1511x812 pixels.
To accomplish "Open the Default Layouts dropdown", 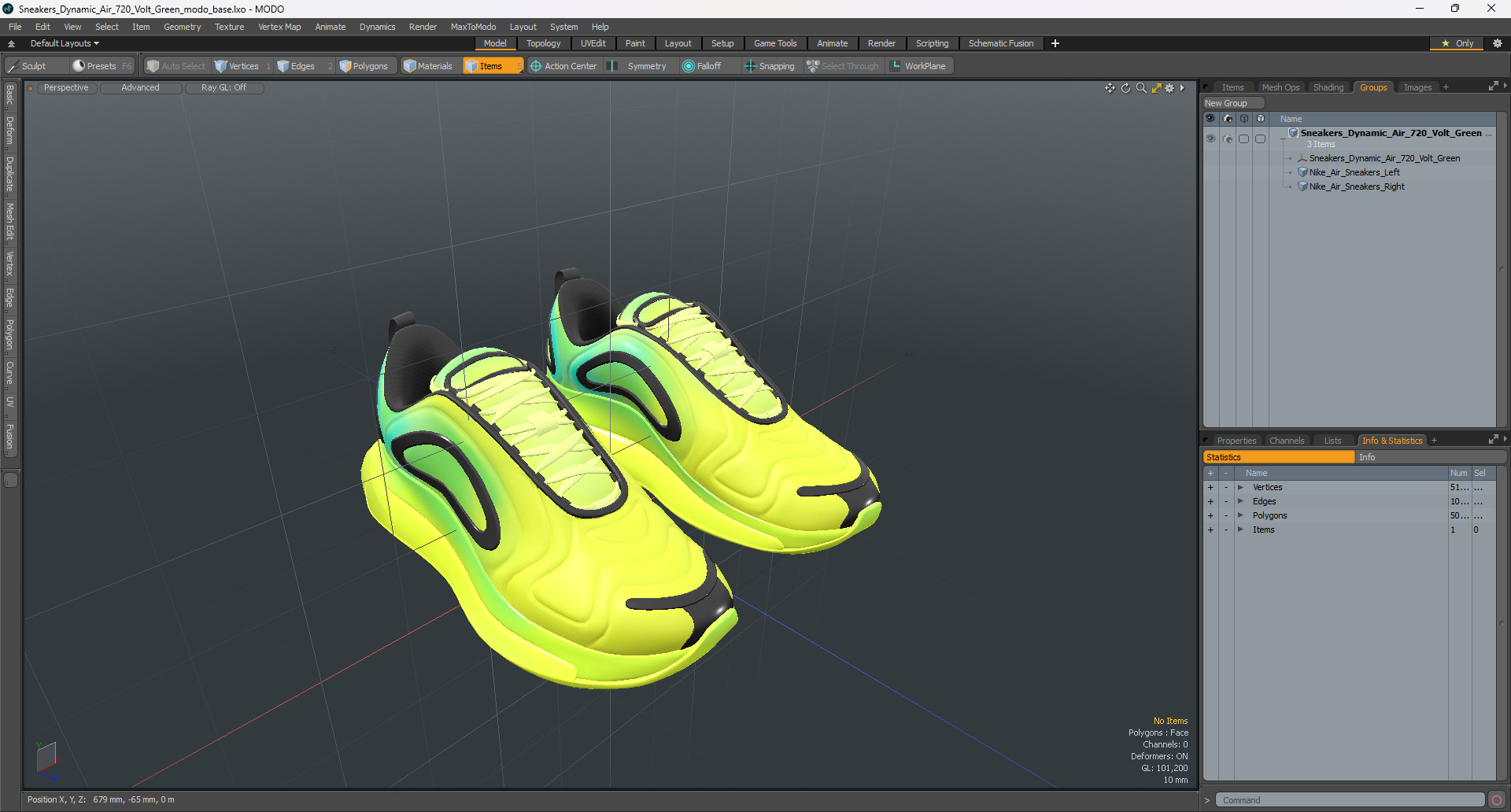I will click(65, 43).
